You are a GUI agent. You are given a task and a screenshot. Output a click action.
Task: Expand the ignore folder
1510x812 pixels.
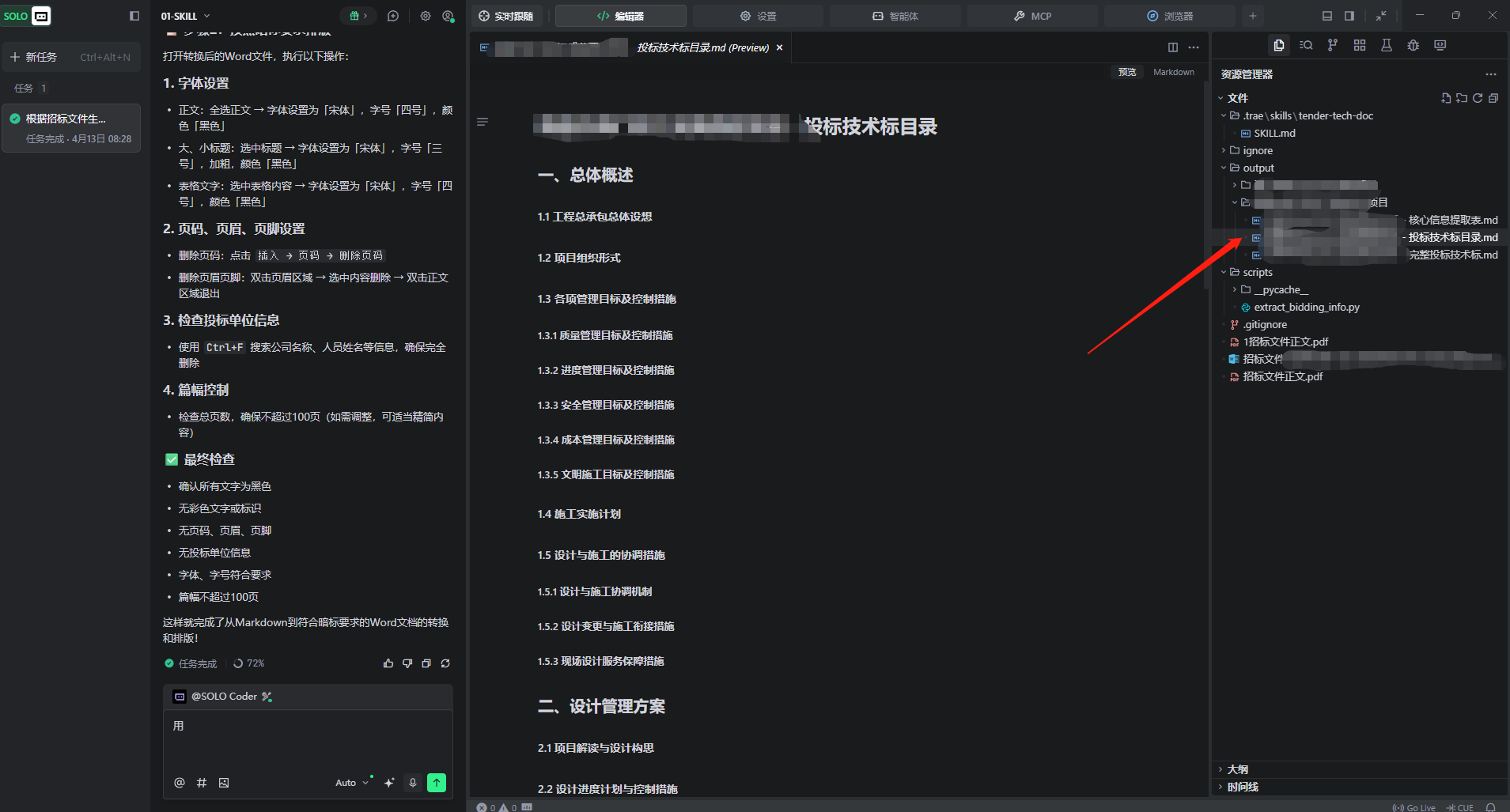(1257, 150)
